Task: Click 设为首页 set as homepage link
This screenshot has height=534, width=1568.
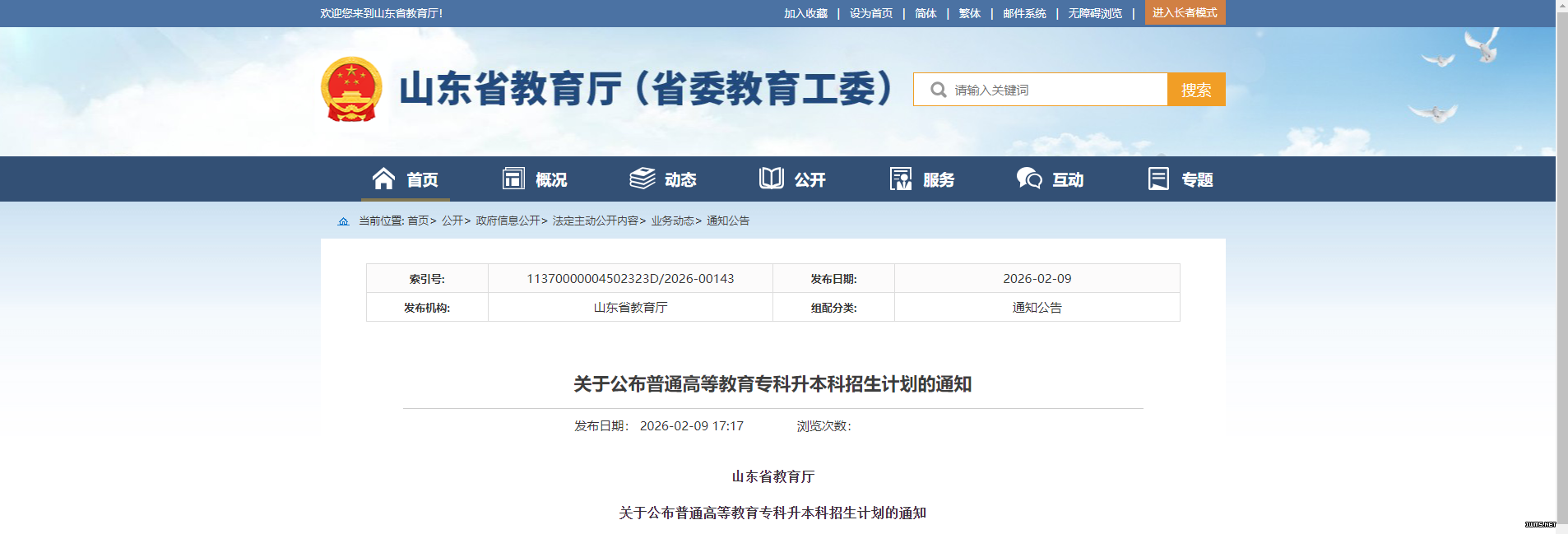Action: pyautogui.click(x=871, y=13)
